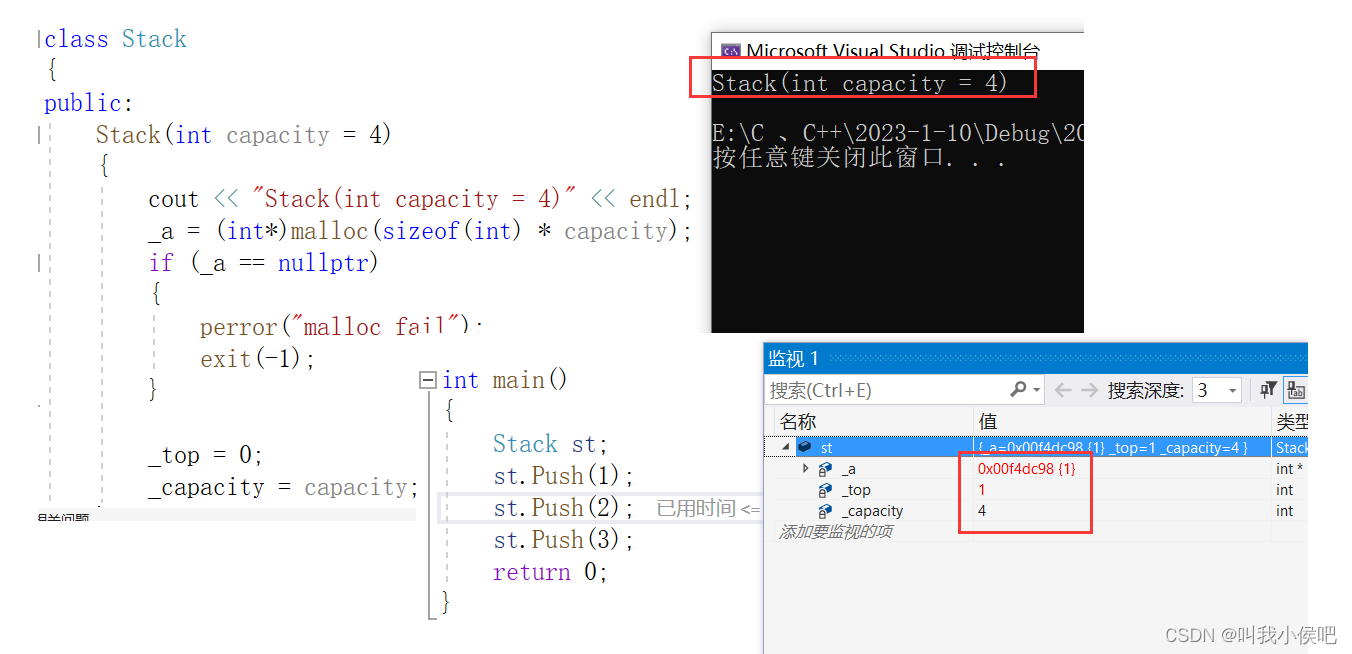
Task: Click the E:\C 、C++ path line in console
Action: pyautogui.click(x=897, y=133)
